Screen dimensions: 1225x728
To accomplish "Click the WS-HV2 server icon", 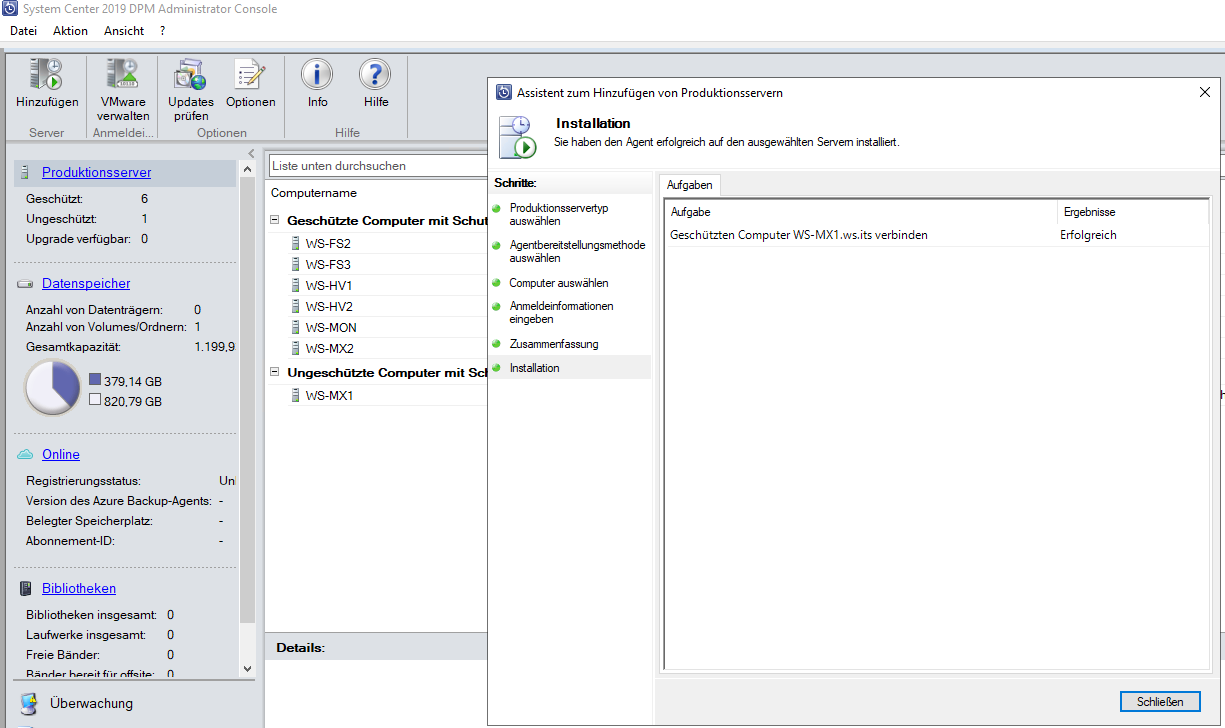I will click(x=295, y=306).
